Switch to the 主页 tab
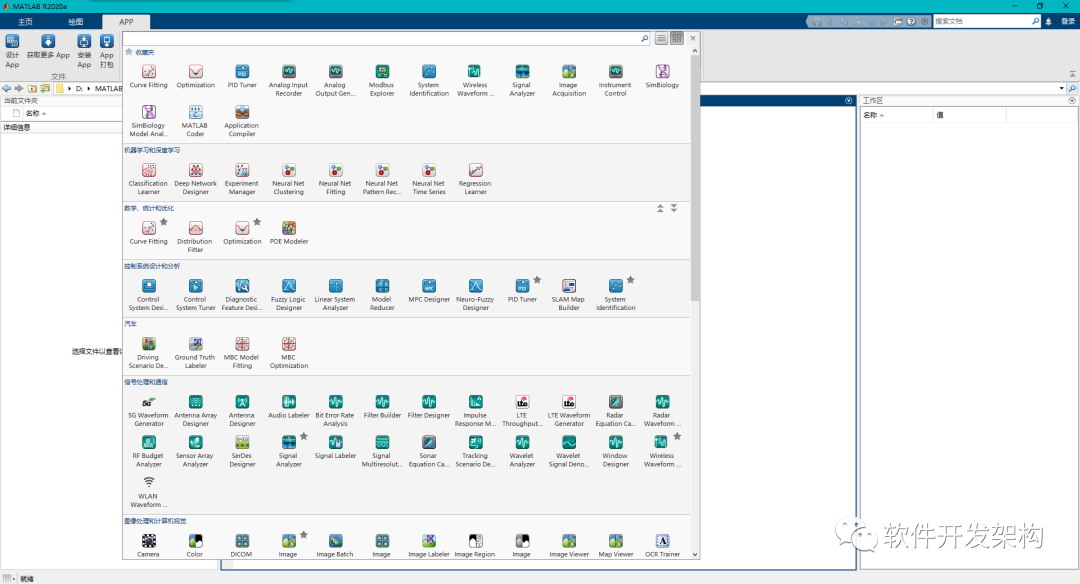This screenshot has height=584, width=1080. pos(25,22)
